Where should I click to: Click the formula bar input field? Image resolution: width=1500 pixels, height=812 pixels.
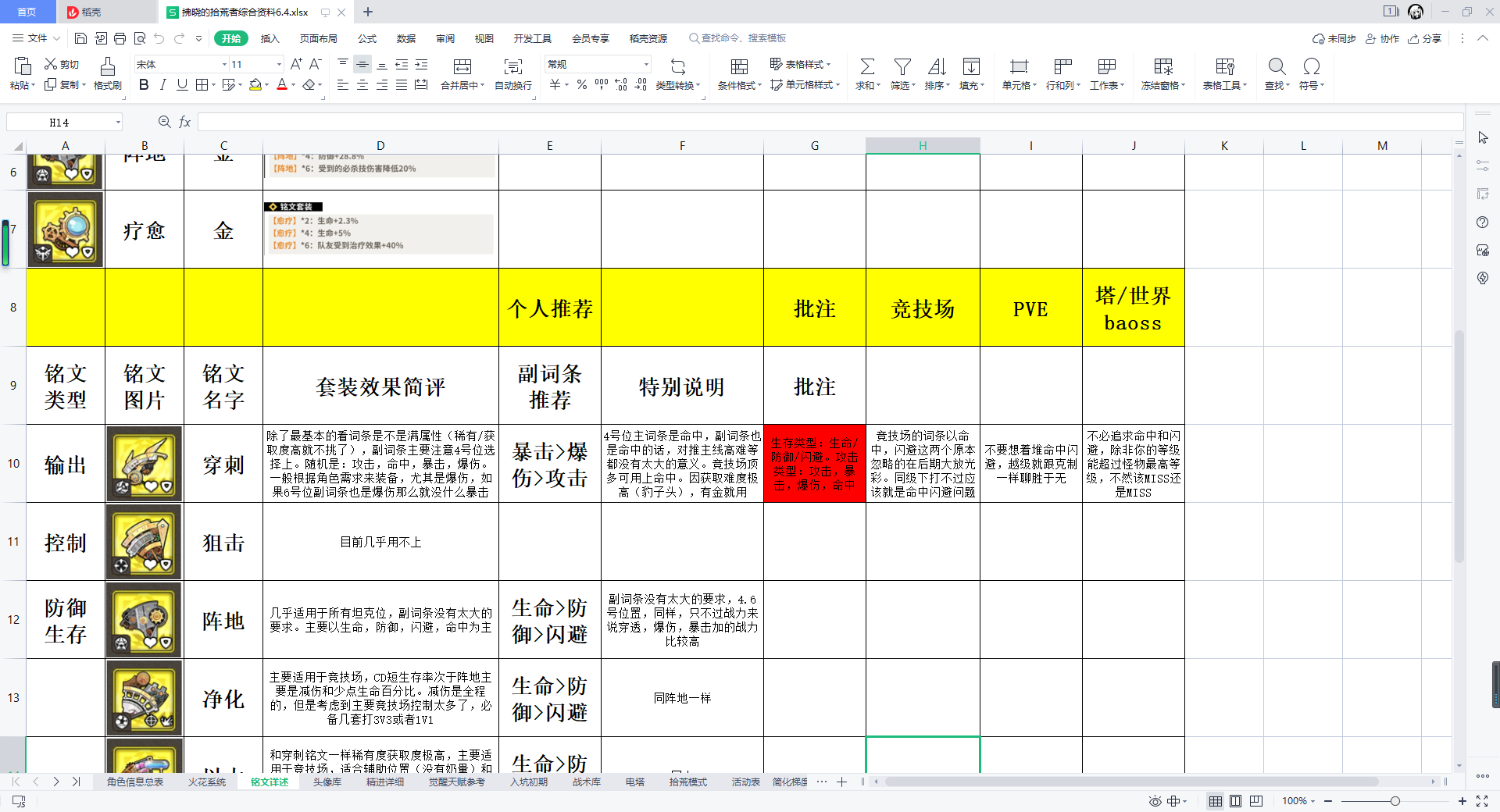(x=830, y=122)
